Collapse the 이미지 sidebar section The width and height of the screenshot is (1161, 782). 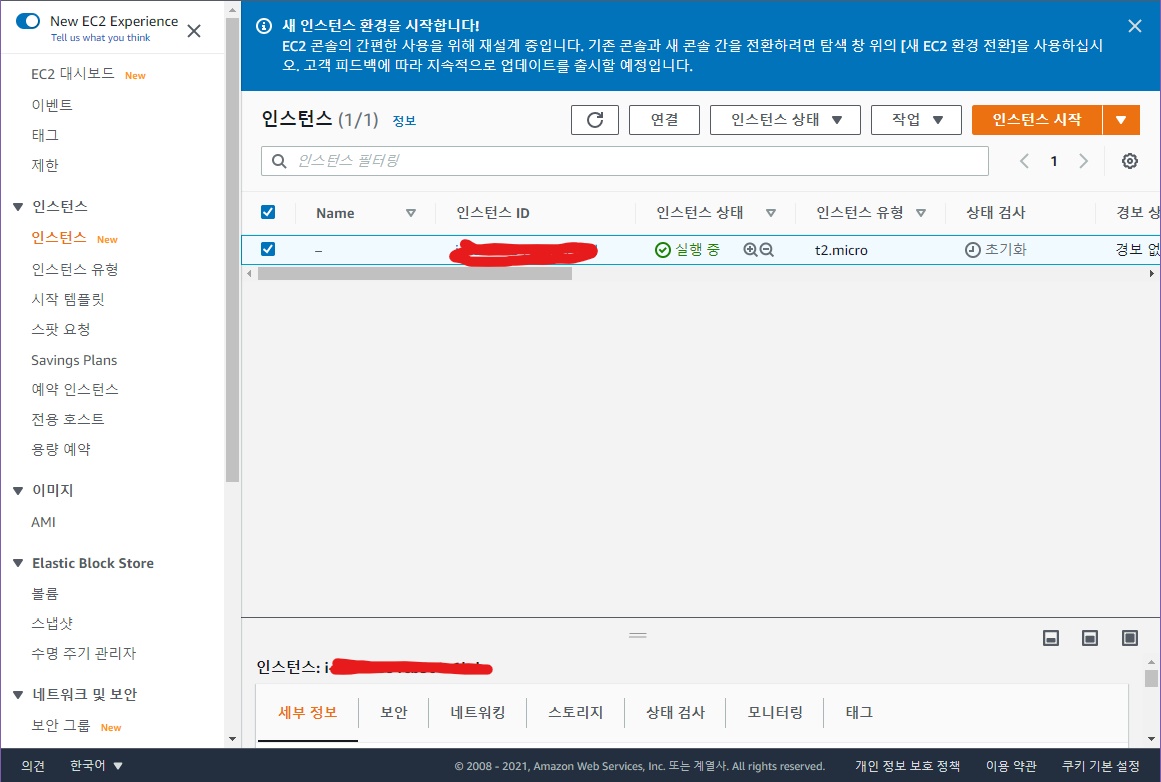[19, 490]
